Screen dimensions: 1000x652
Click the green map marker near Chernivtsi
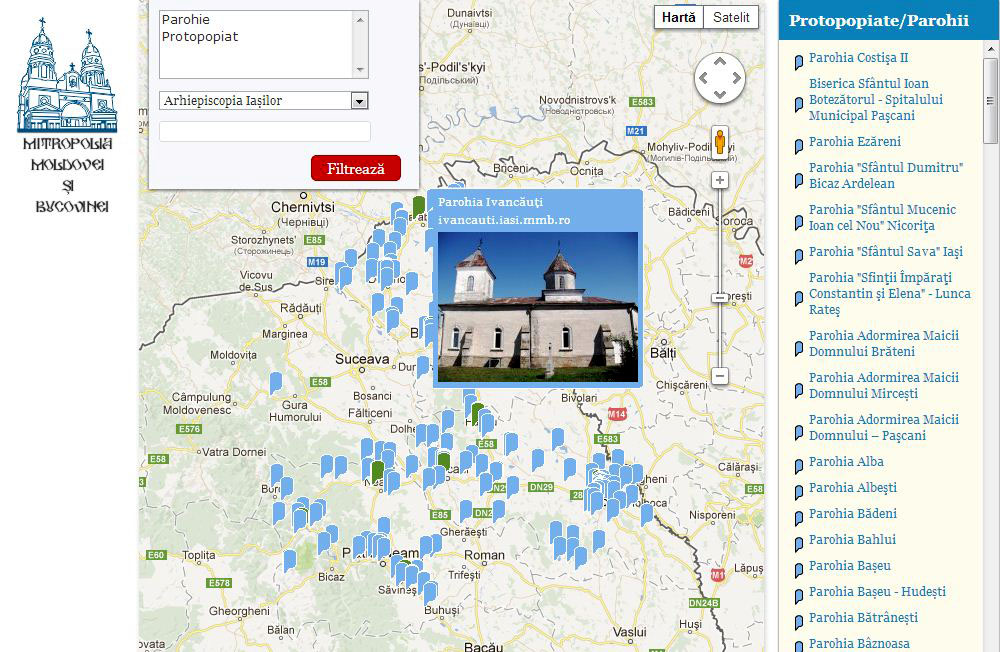click(418, 207)
